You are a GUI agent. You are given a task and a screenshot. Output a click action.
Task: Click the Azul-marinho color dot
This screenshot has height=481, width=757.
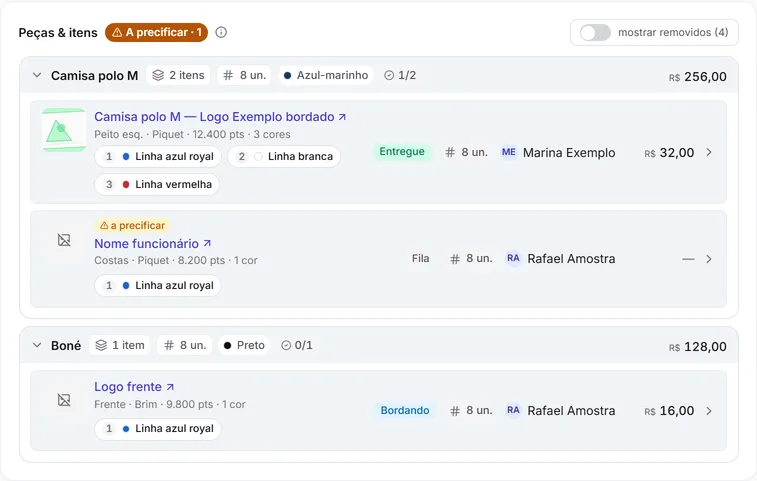[x=287, y=75]
